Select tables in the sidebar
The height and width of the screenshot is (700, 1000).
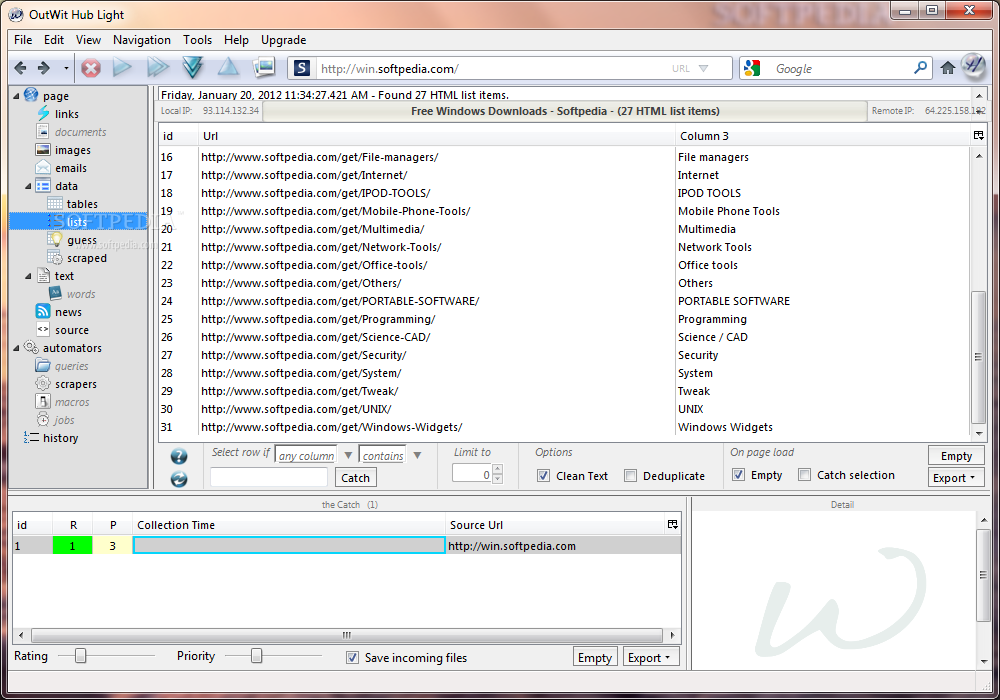coord(82,204)
